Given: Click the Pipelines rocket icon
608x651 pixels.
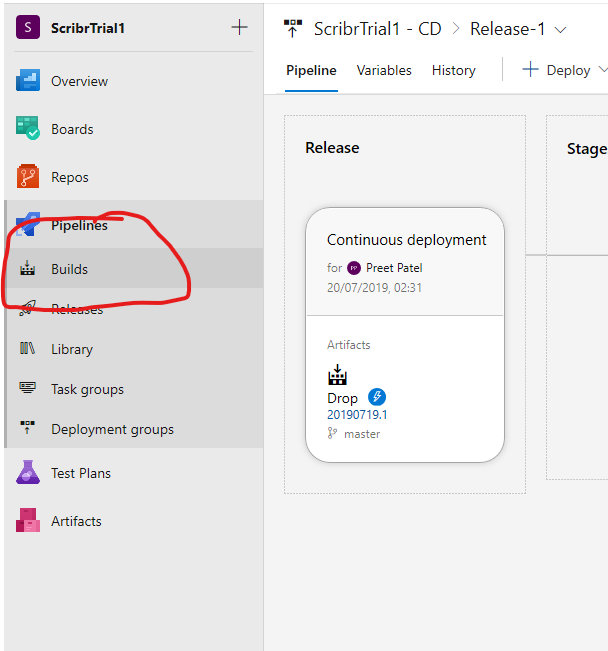Looking at the screenshot, I should 28,225.
